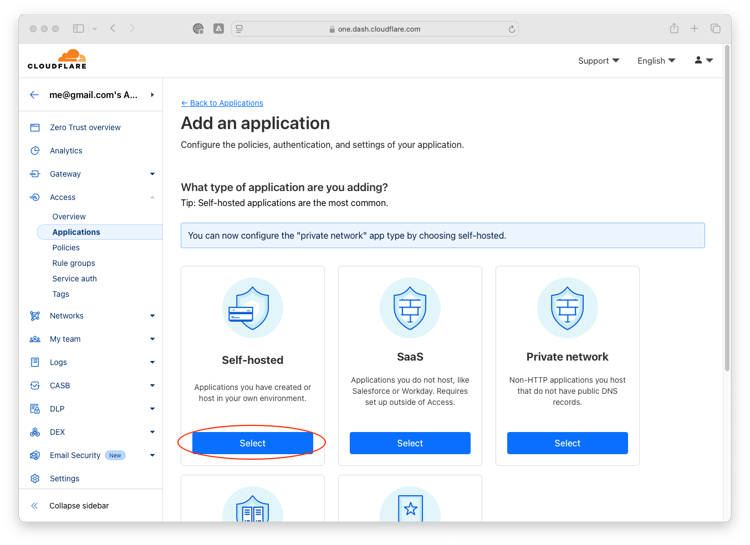Click the DEX sidebar icon
This screenshot has width=750, height=545.
click(x=35, y=432)
